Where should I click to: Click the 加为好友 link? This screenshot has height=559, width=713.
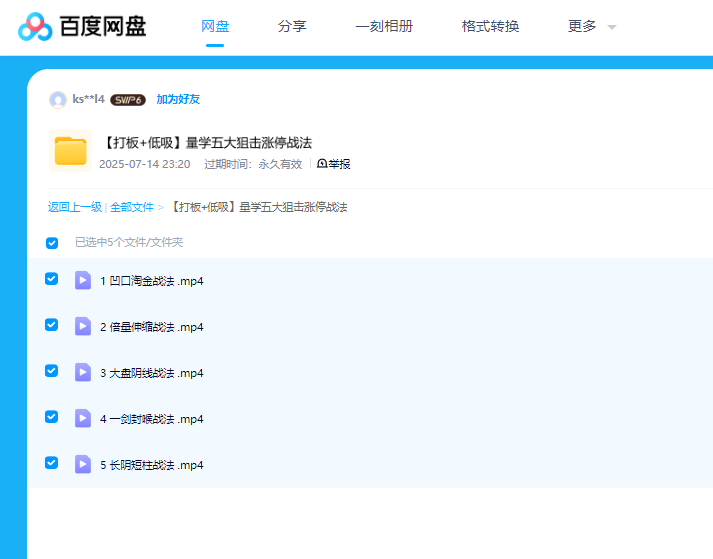click(x=178, y=100)
